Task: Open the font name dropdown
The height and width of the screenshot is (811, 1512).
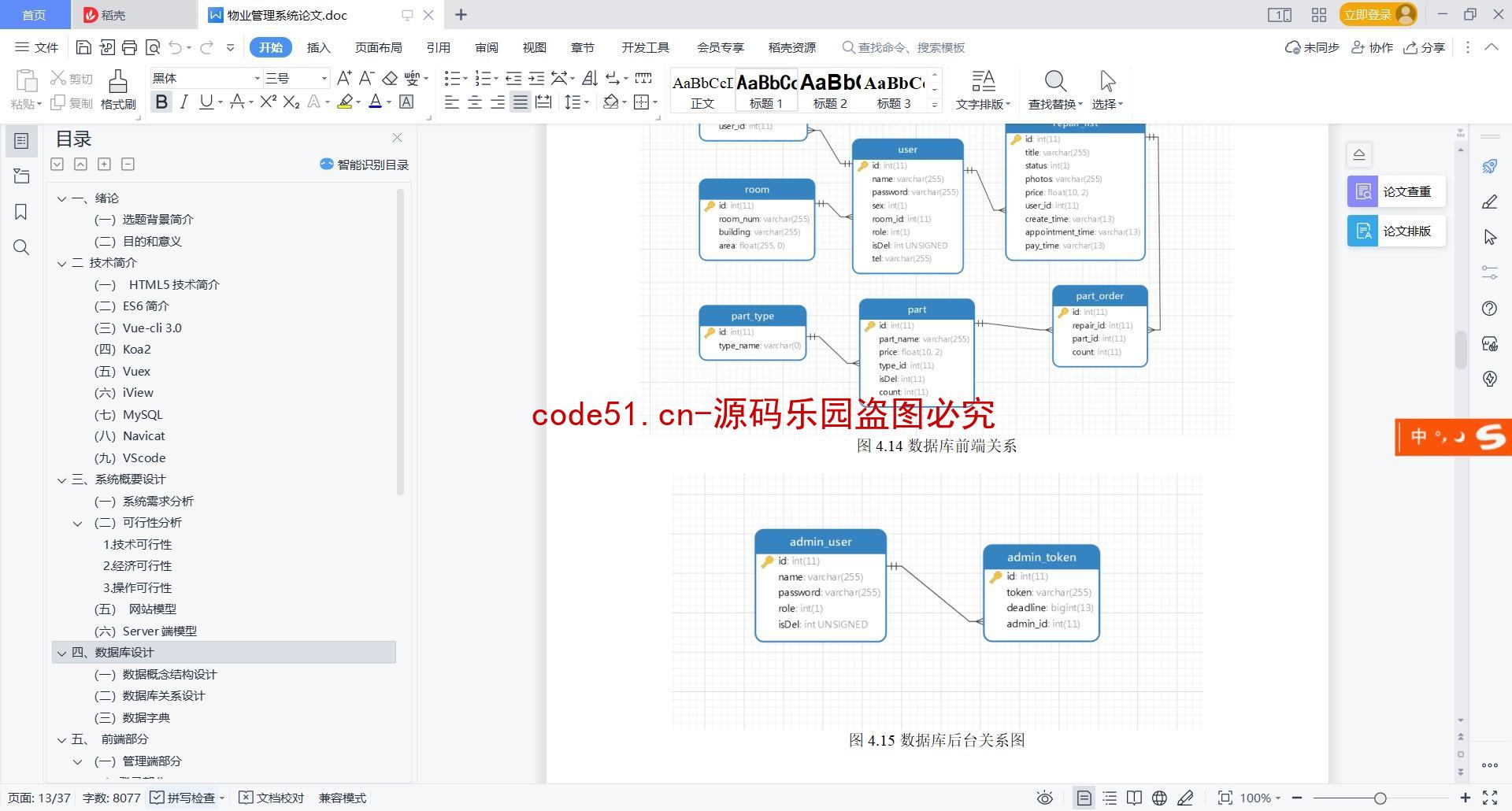Action: 257,78
